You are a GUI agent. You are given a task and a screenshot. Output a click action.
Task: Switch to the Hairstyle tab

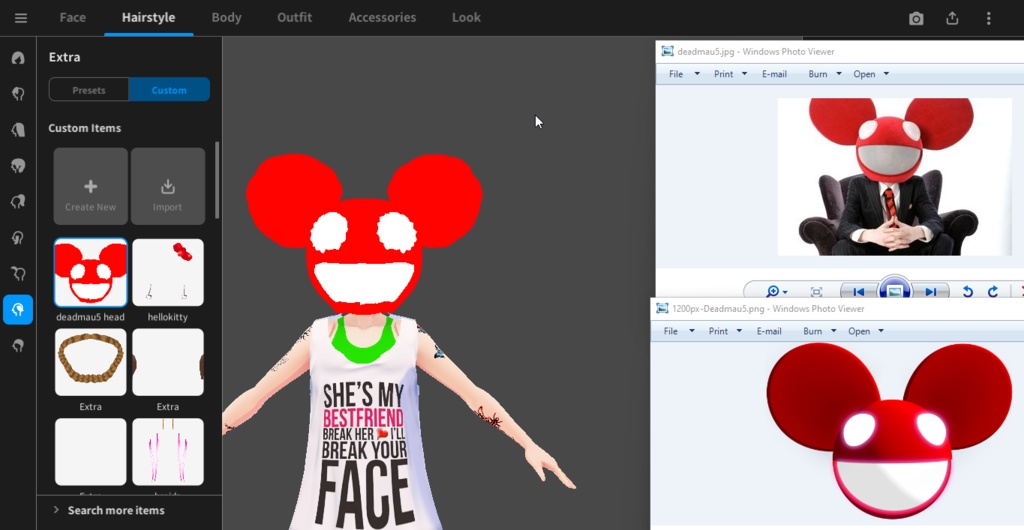[148, 18]
